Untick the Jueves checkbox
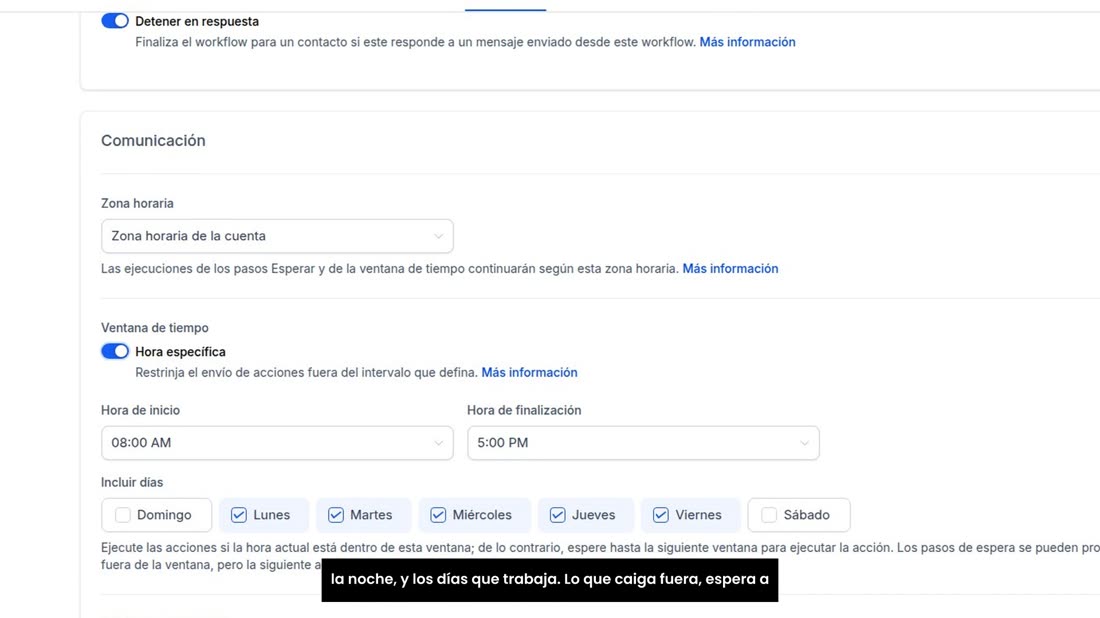1100x618 pixels. pyautogui.click(x=557, y=515)
